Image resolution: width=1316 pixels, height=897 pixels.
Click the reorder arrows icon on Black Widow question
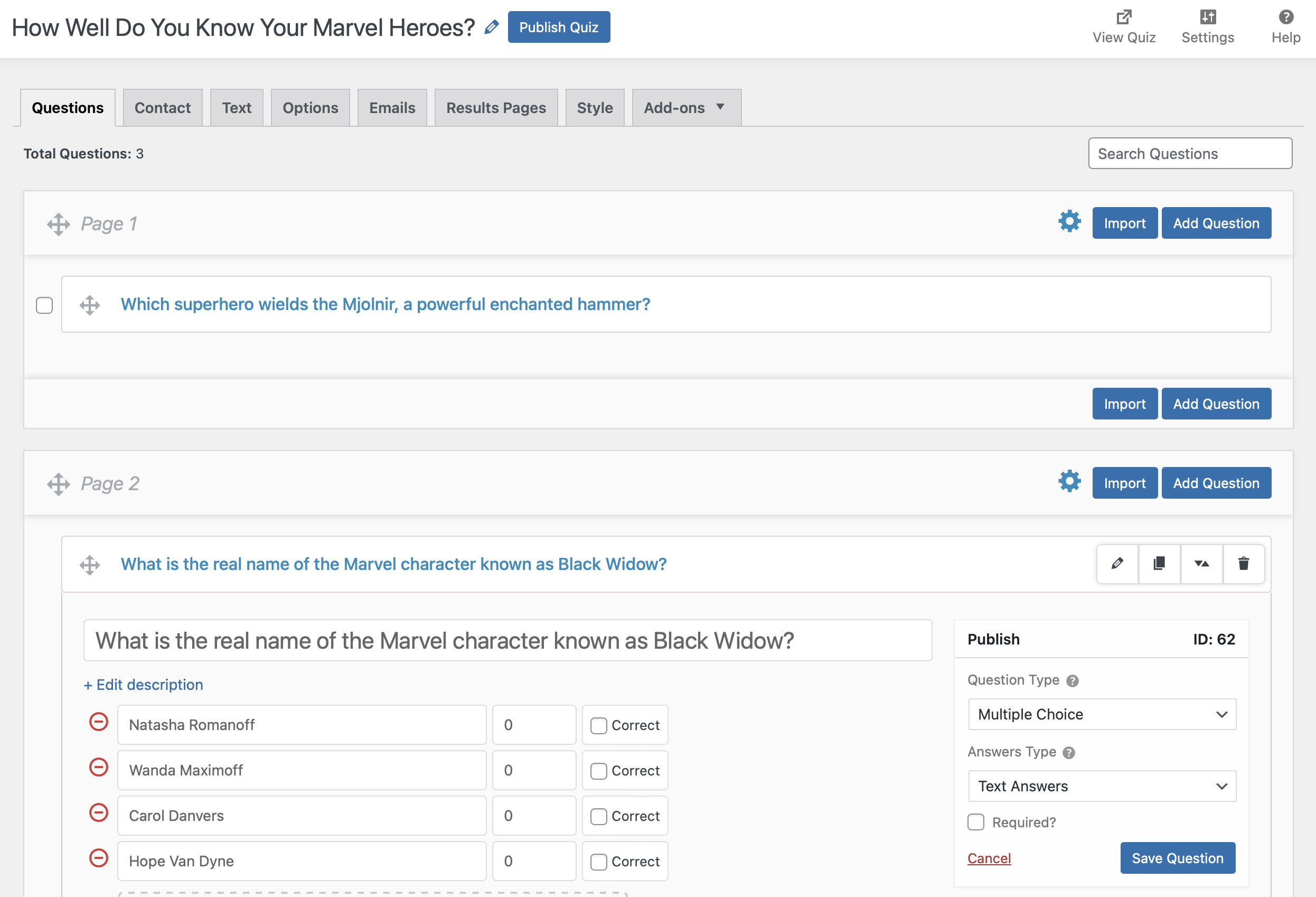click(1201, 563)
